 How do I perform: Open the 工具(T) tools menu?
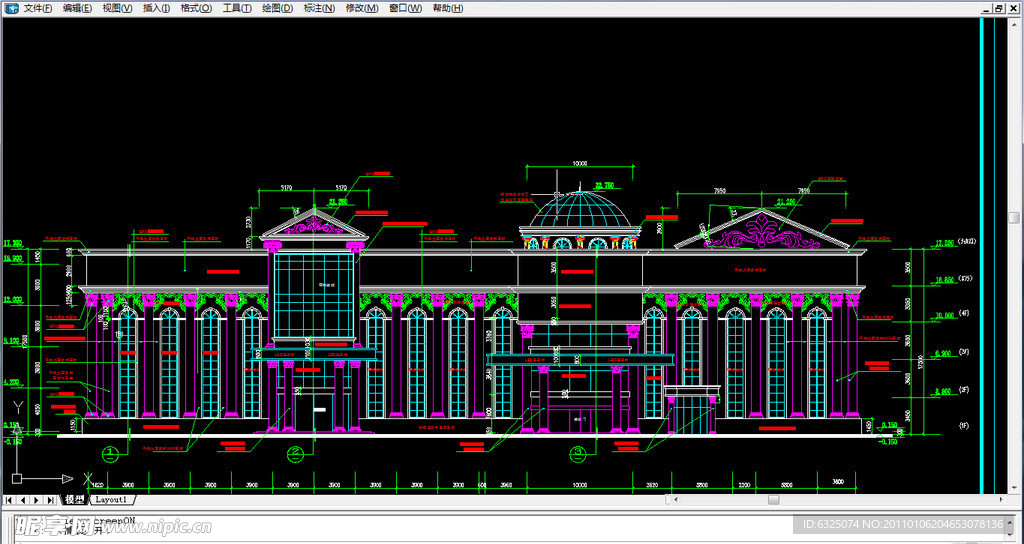click(x=236, y=8)
